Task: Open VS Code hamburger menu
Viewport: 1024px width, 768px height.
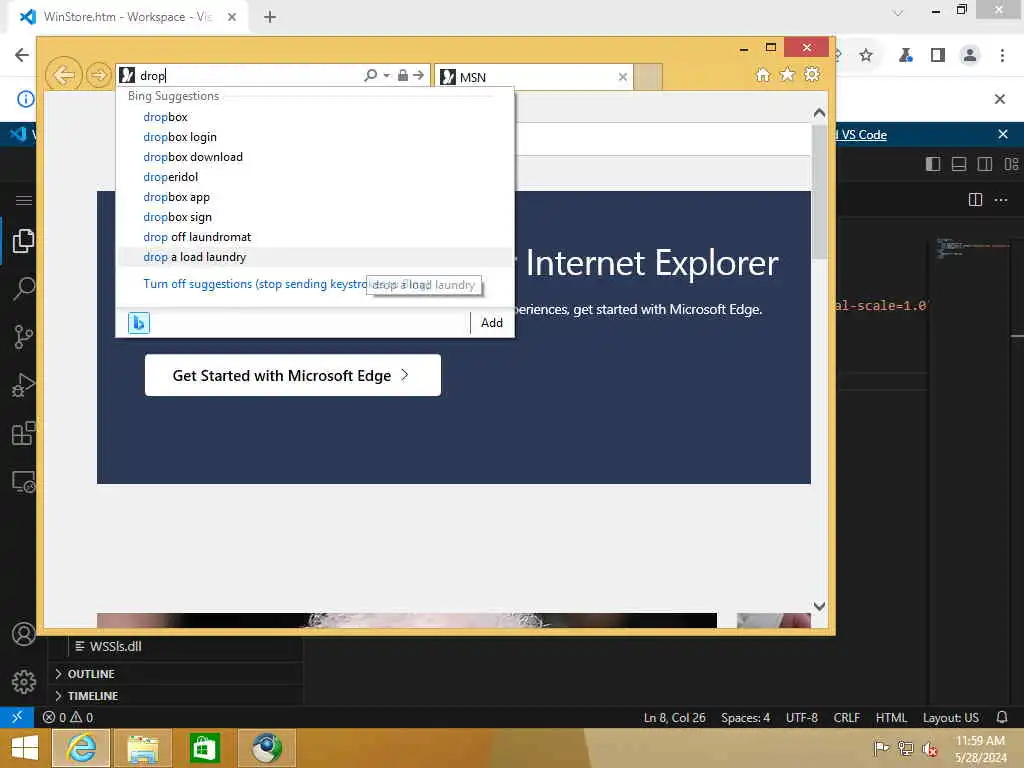Action: tap(24, 200)
